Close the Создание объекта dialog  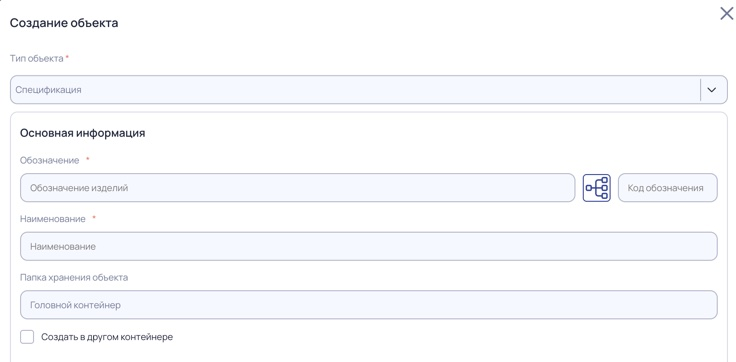click(727, 14)
